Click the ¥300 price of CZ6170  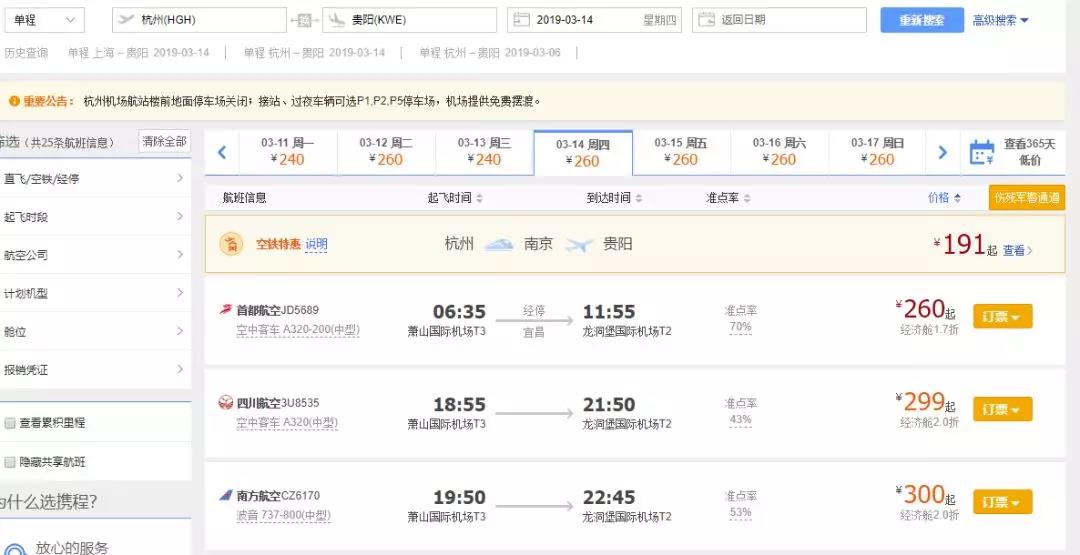pyautogui.click(x=925, y=494)
